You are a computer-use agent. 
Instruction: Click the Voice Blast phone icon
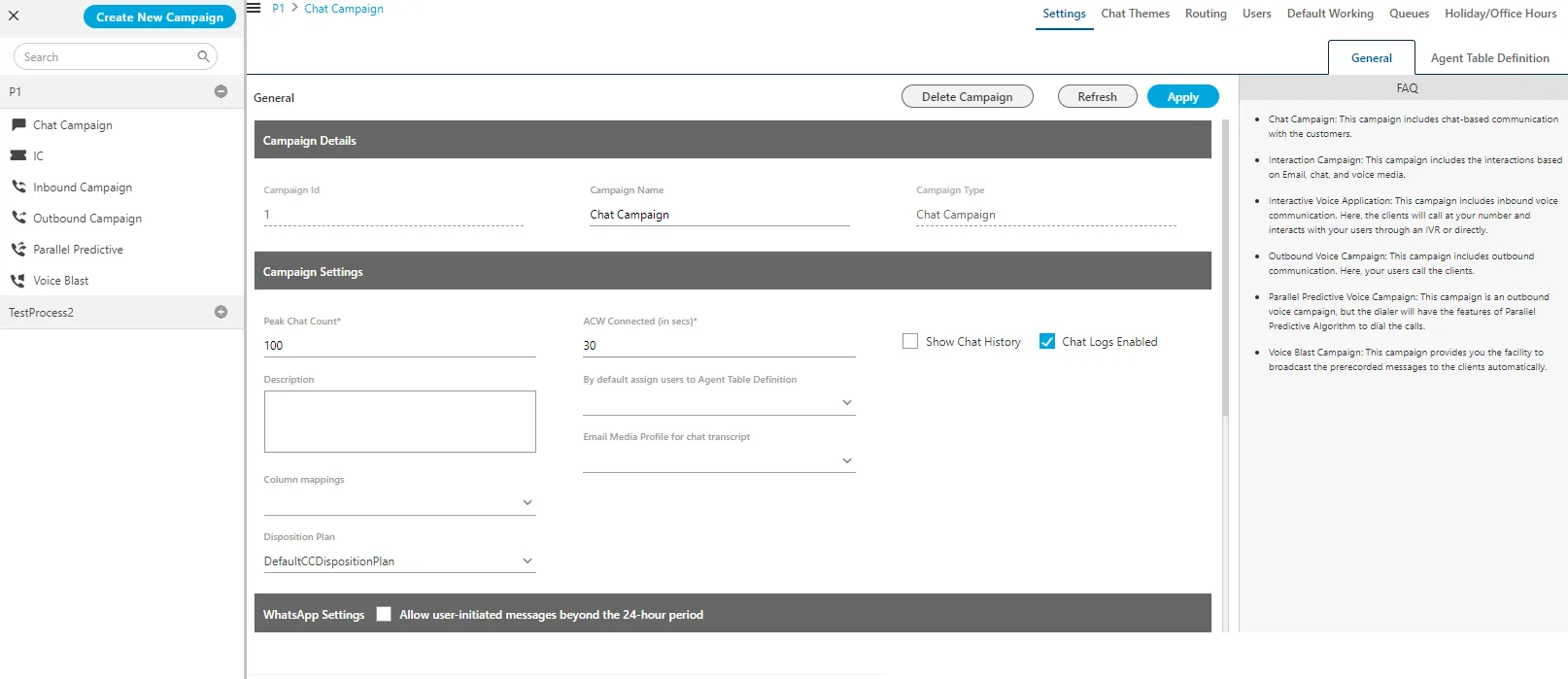(x=18, y=280)
